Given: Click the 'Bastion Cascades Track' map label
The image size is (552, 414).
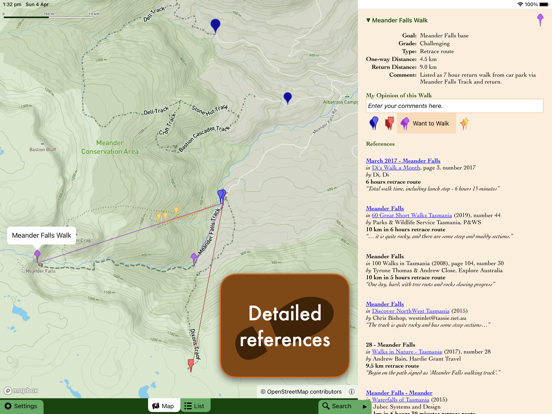Looking at the screenshot, I should coord(204,138).
